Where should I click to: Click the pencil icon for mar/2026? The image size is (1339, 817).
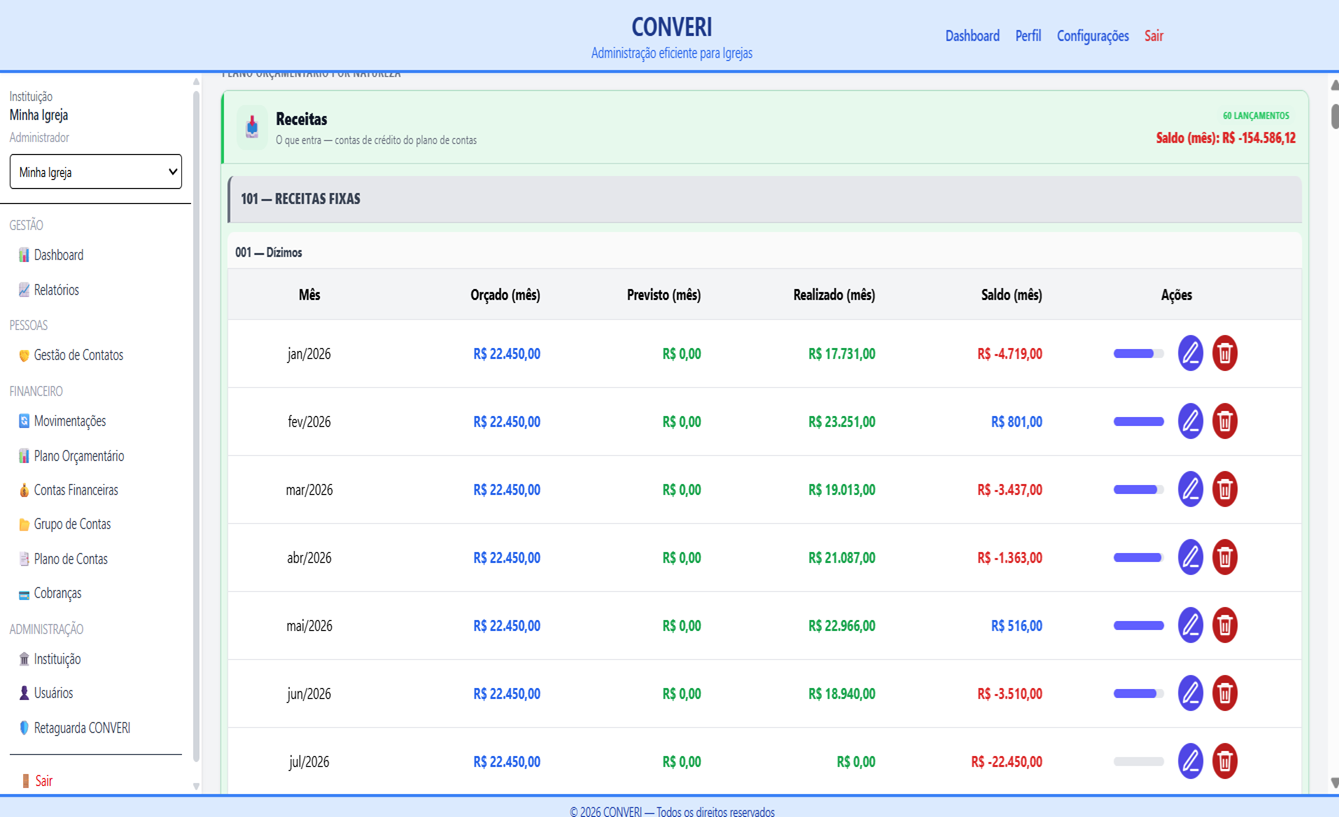[1190, 489]
